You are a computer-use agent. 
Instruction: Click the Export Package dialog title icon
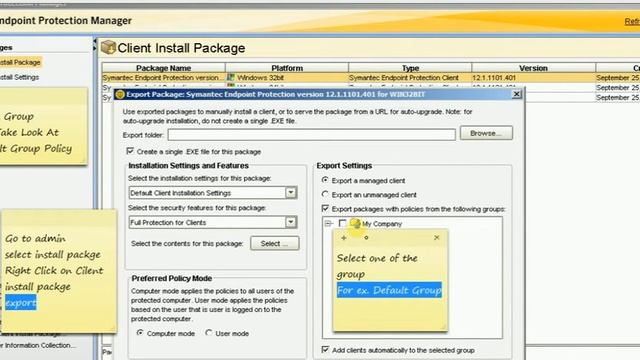pyautogui.click(x=120, y=95)
